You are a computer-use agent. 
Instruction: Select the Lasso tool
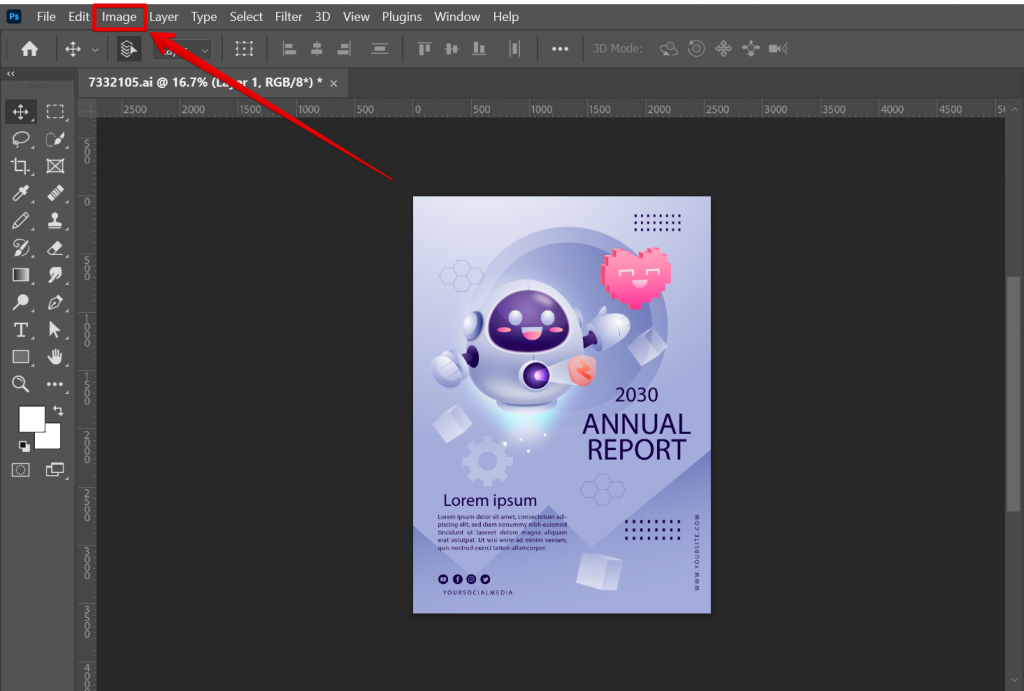(x=20, y=139)
